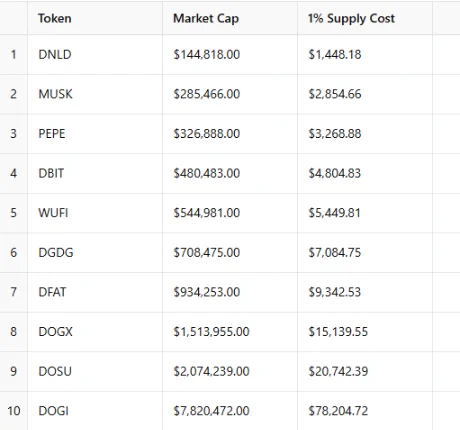
Task: Select the $20,742.39 supply cost cell
Action: click(365, 372)
